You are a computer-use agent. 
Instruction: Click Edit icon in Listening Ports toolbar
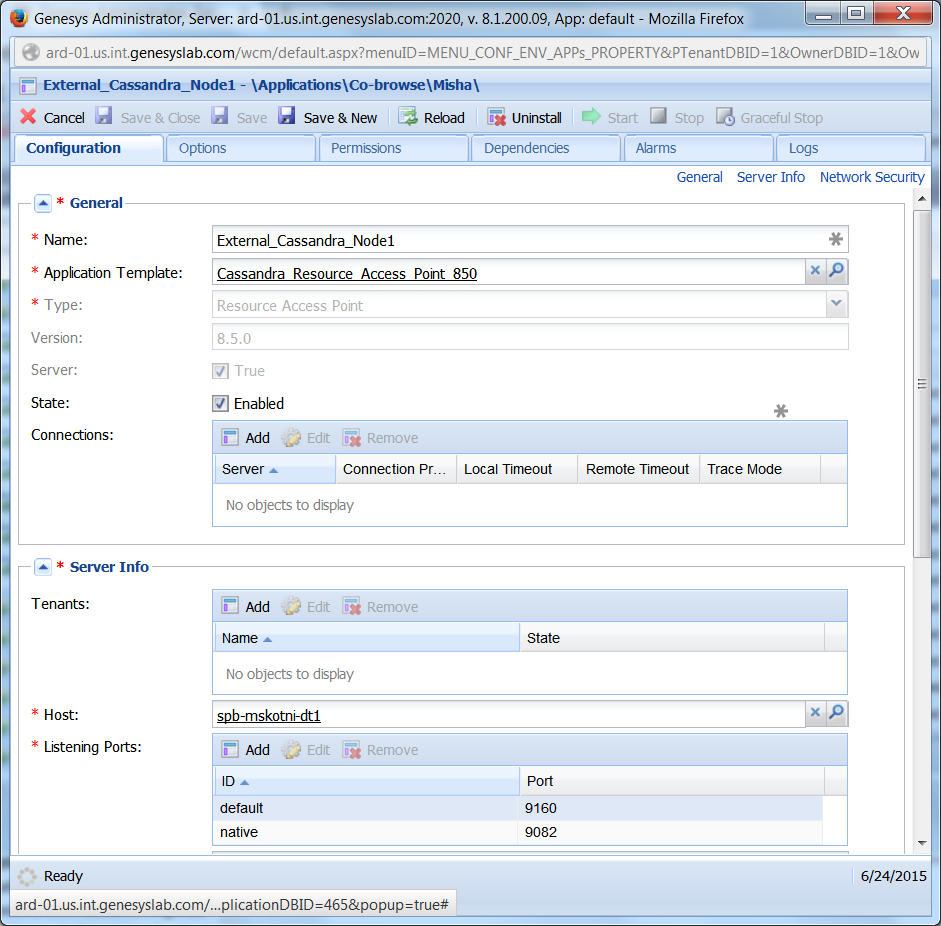[x=291, y=749]
